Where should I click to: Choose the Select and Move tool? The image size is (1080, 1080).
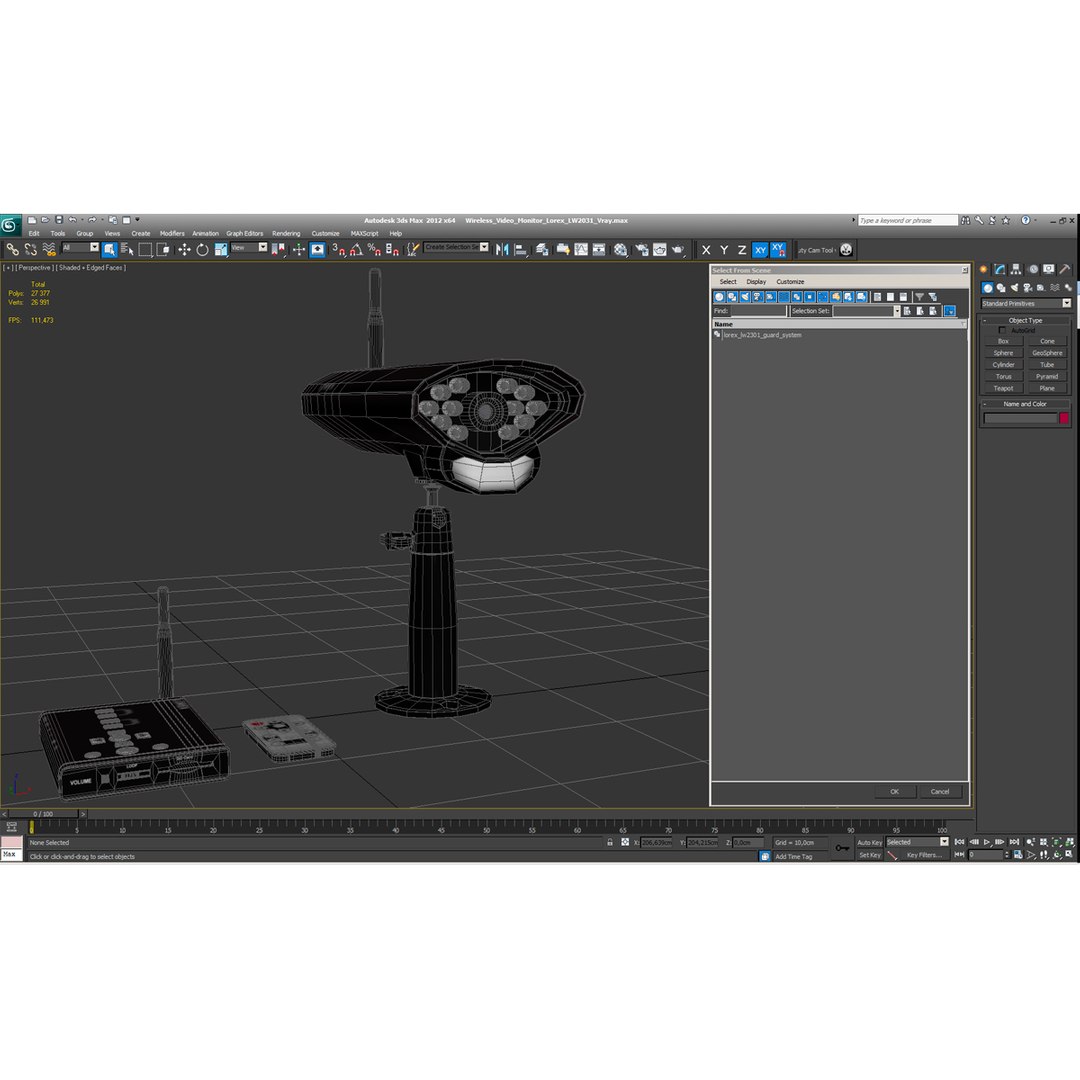(x=184, y=249)
